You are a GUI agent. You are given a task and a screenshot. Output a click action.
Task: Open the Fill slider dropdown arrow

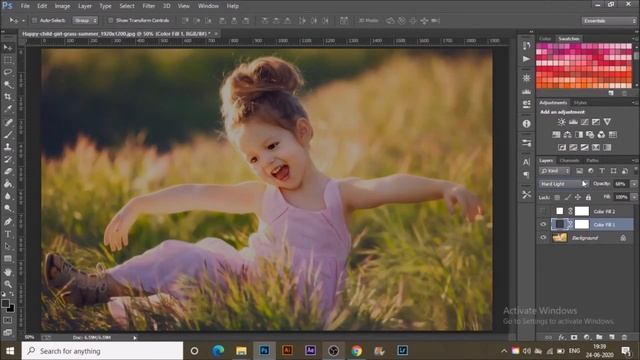click(x=634, y=197)
